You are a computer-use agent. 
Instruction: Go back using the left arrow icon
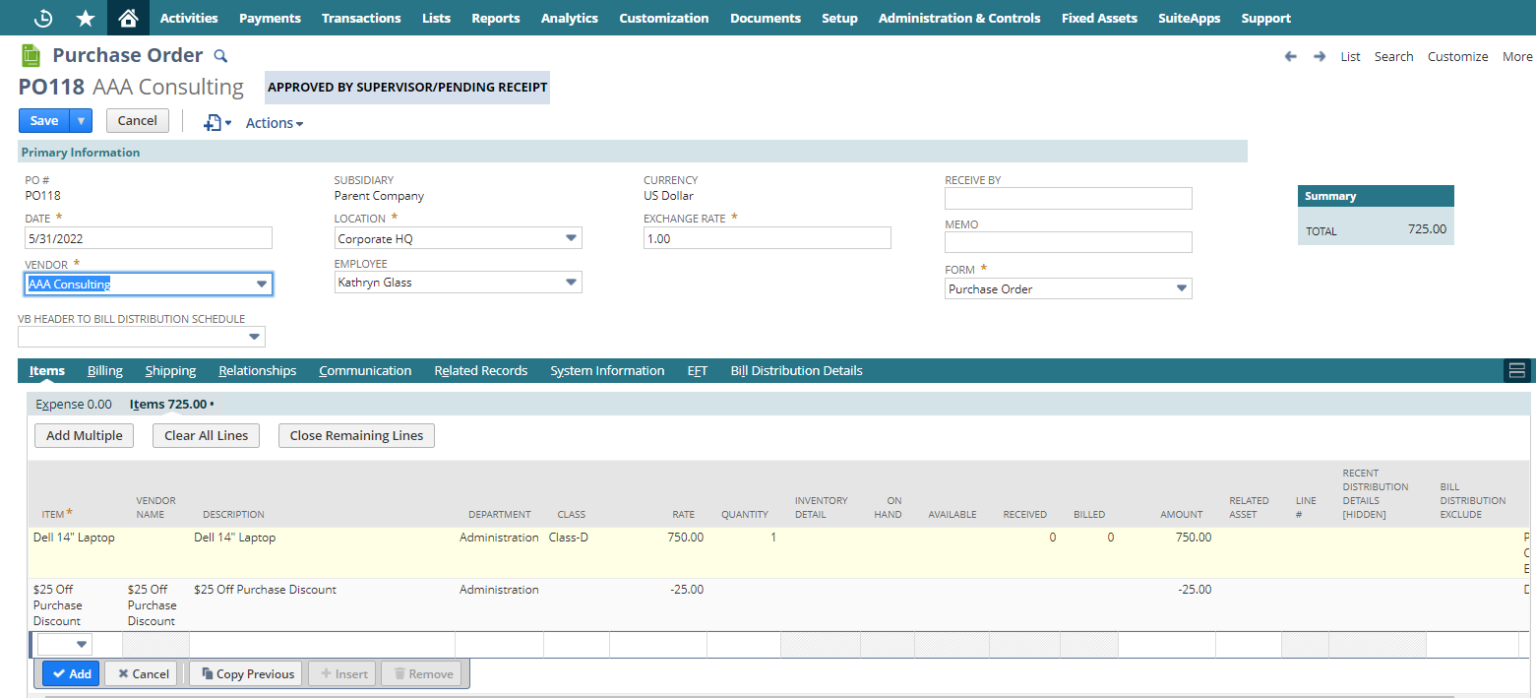pyautogui.click(x=1290, y=57)
